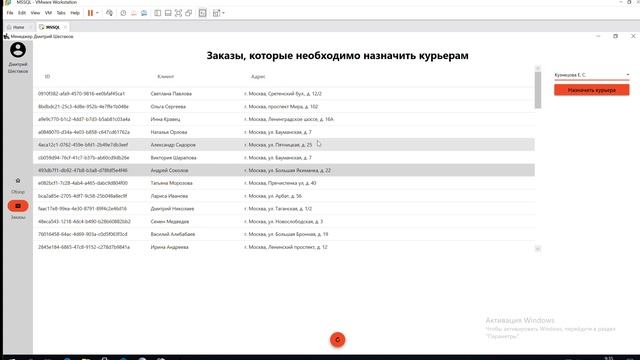Click the Адрес column header

258,76
